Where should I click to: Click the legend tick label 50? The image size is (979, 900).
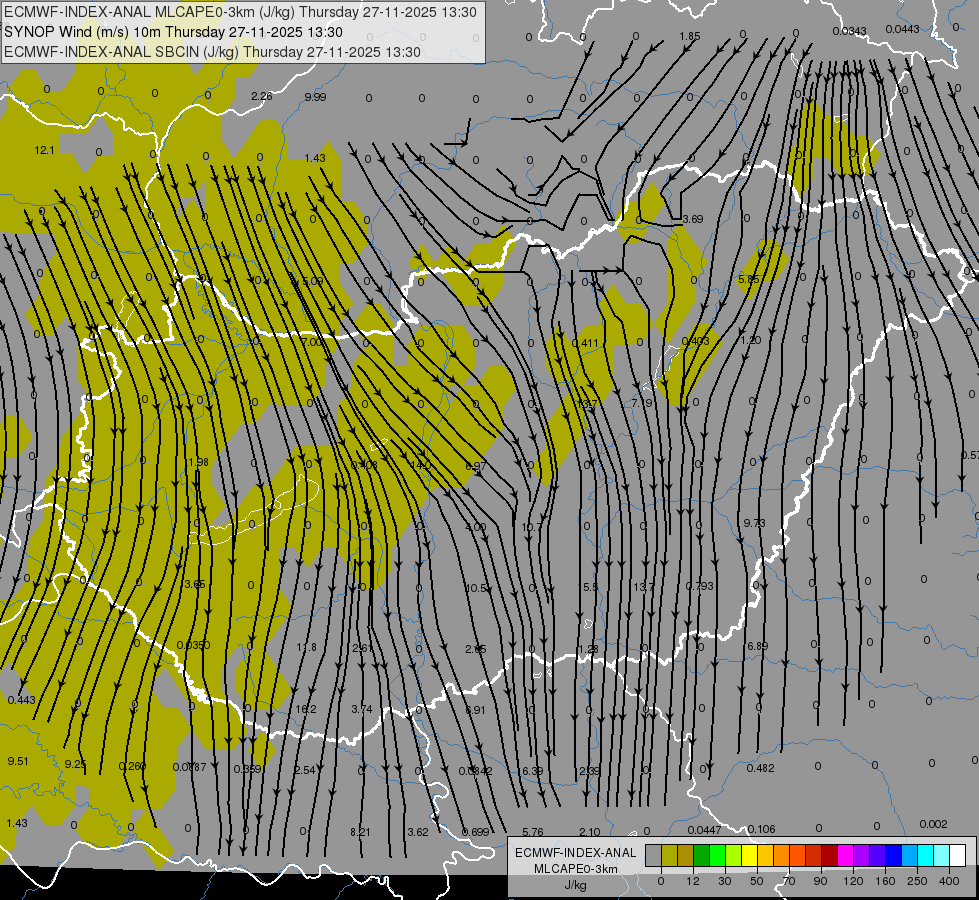756,881
